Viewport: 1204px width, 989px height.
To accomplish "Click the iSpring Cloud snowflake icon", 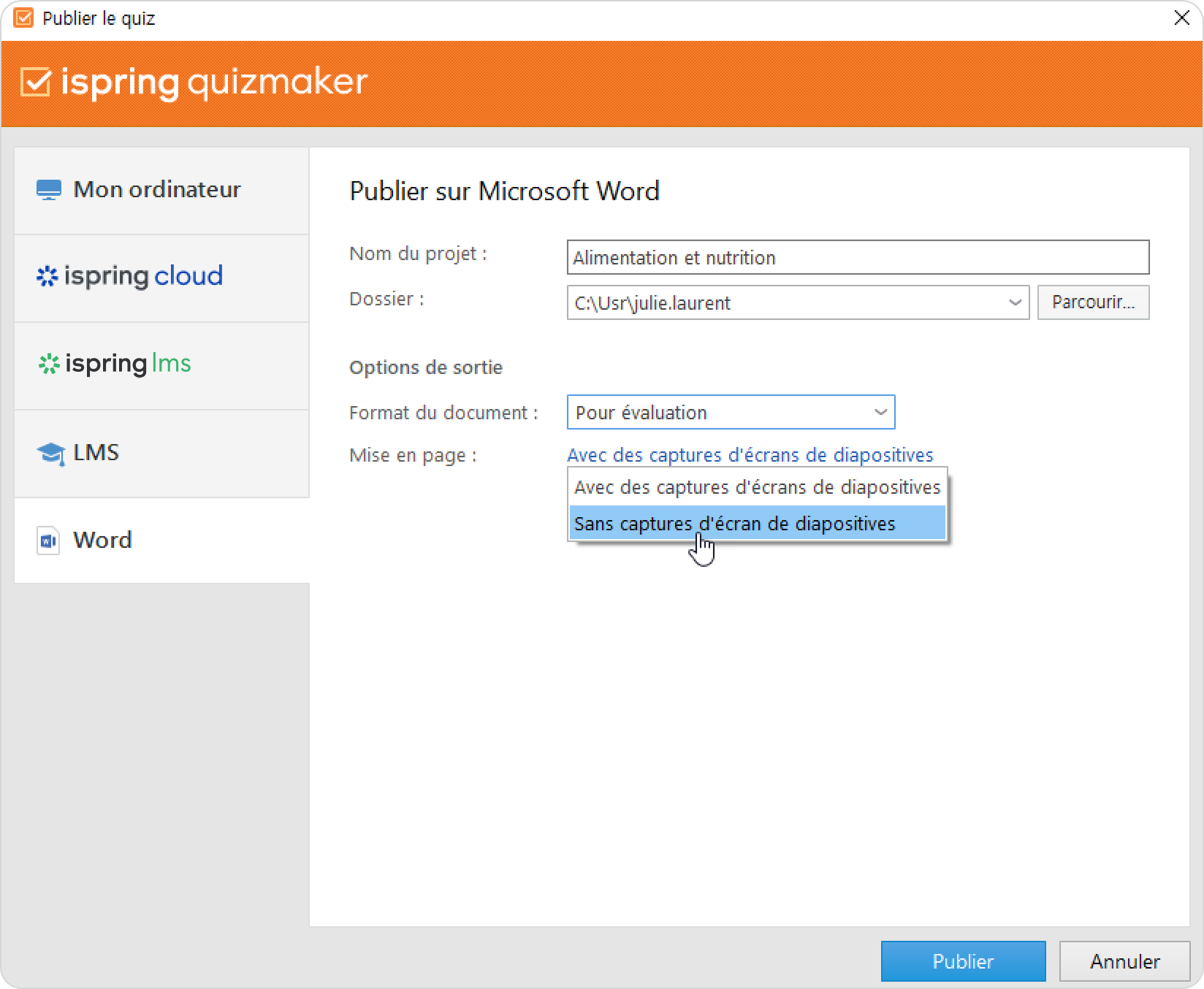I will pyautogui.click(x=47, y=276).
